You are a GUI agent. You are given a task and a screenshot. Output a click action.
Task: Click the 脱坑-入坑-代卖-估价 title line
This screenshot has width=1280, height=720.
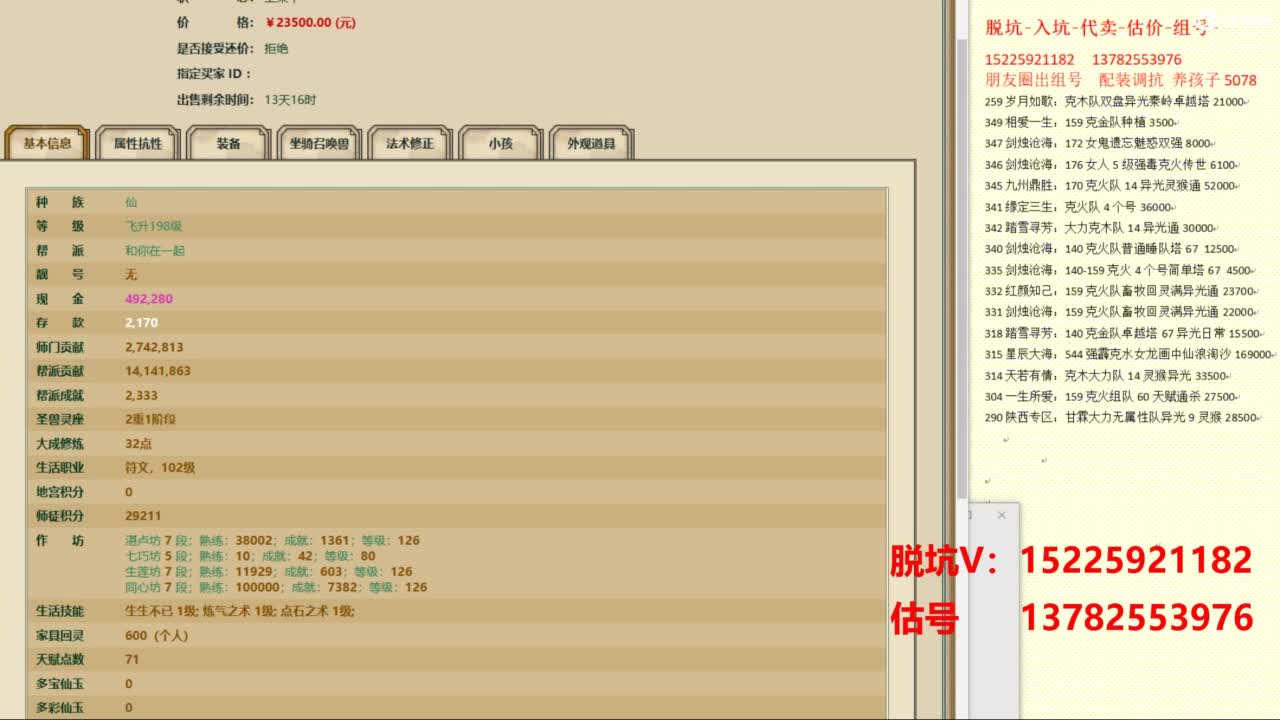pyautogui.click(x=1100, y=28)
